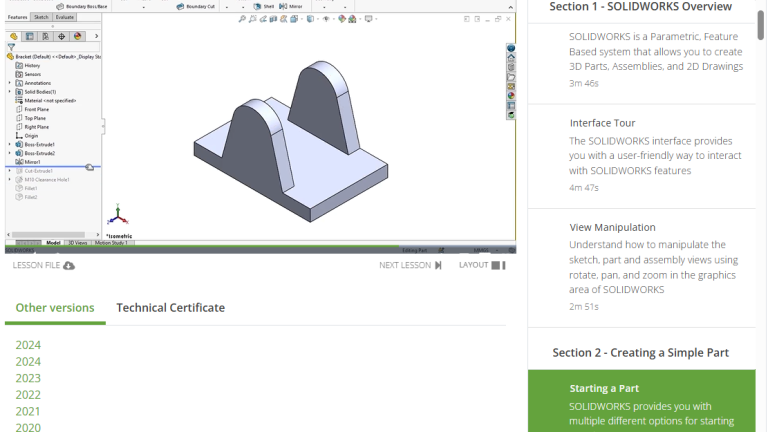This screenshot has height=432, width=768.
Task: Open SOLIDWORKS Forum icon in task pane
Action: tap(511, 115)
